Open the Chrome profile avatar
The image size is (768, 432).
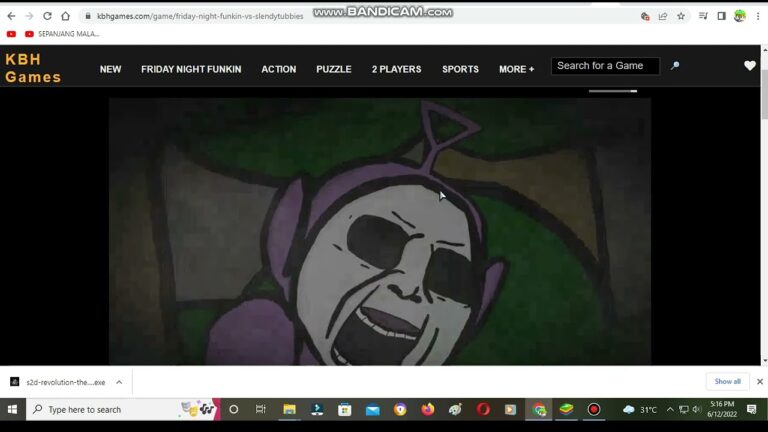[x=740, y=16]
